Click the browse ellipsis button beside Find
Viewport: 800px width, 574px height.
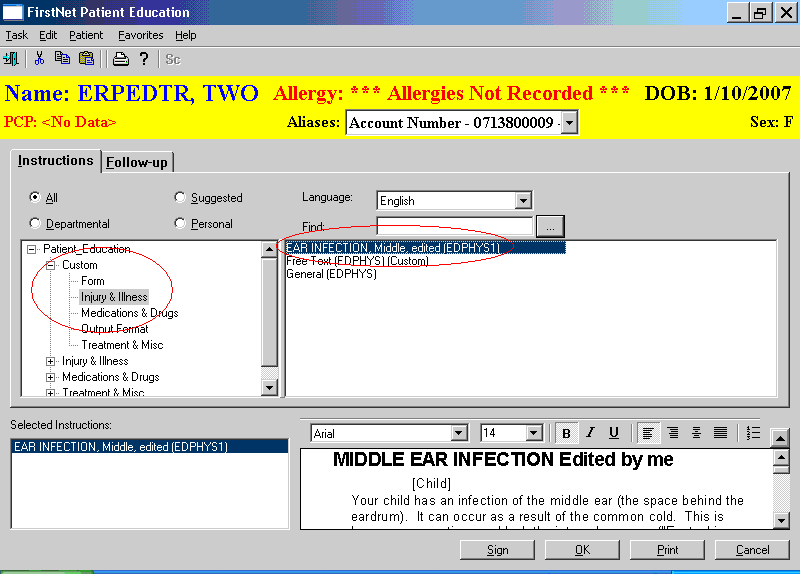tap(550, 227)
